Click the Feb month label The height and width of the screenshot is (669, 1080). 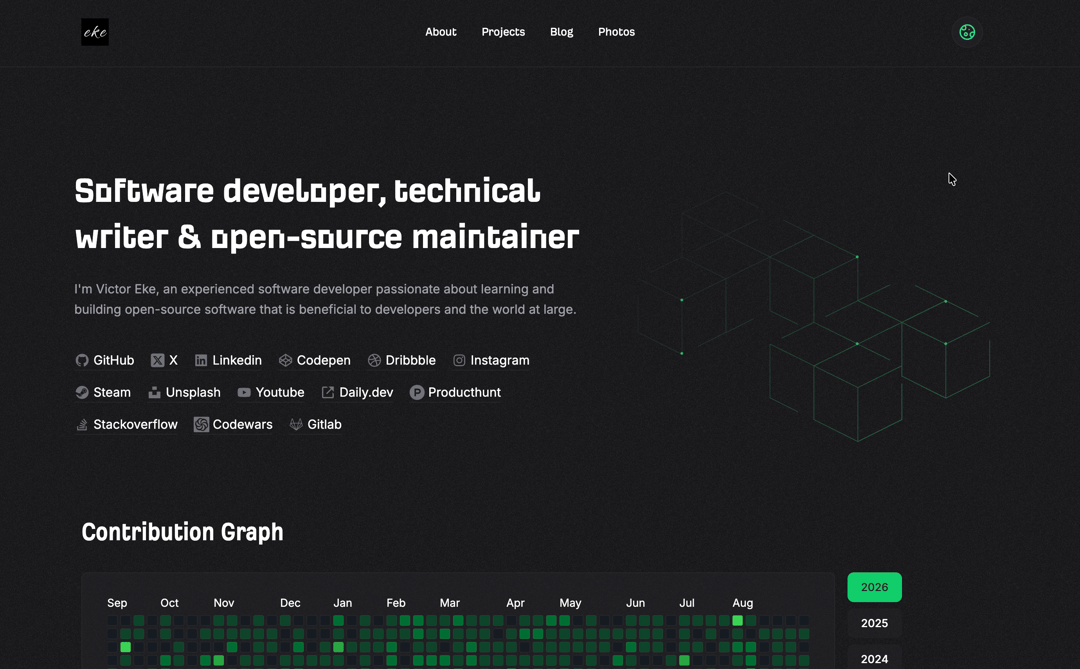[x=396, y=603]
